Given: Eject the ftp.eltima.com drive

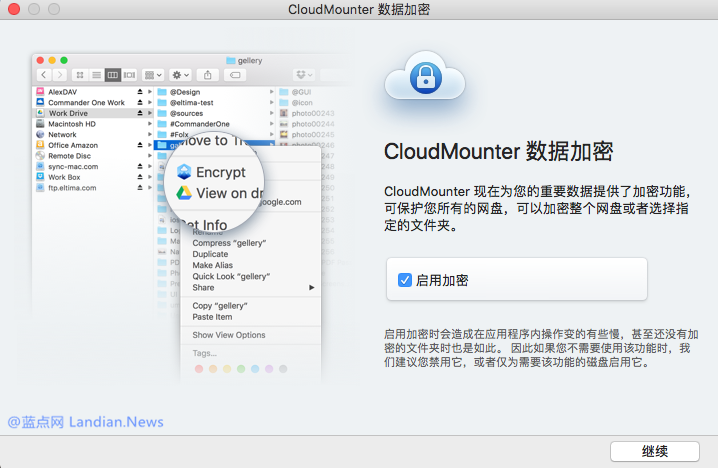Looking at the screenshot, I should [140, 188].
